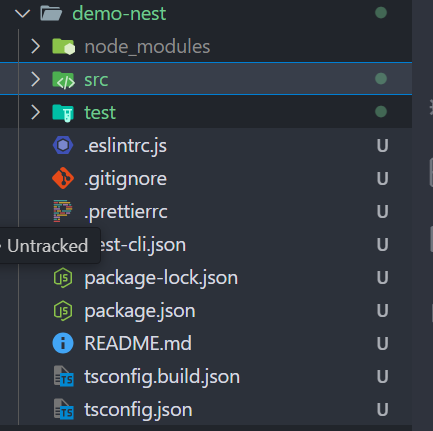Click the demo-nest open folder icon
This screenshot has width=433, height=431.
[x=51, y=14]
